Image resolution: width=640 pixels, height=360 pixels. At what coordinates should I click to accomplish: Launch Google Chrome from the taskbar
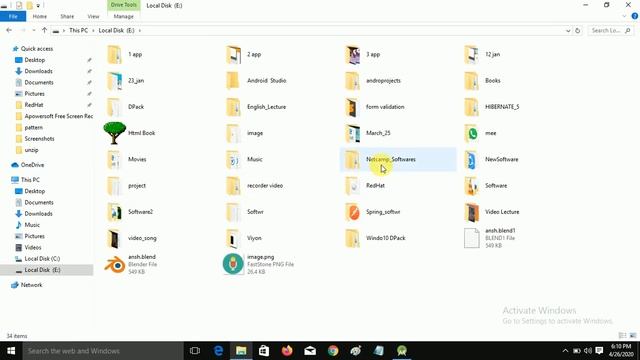[333, 351]
